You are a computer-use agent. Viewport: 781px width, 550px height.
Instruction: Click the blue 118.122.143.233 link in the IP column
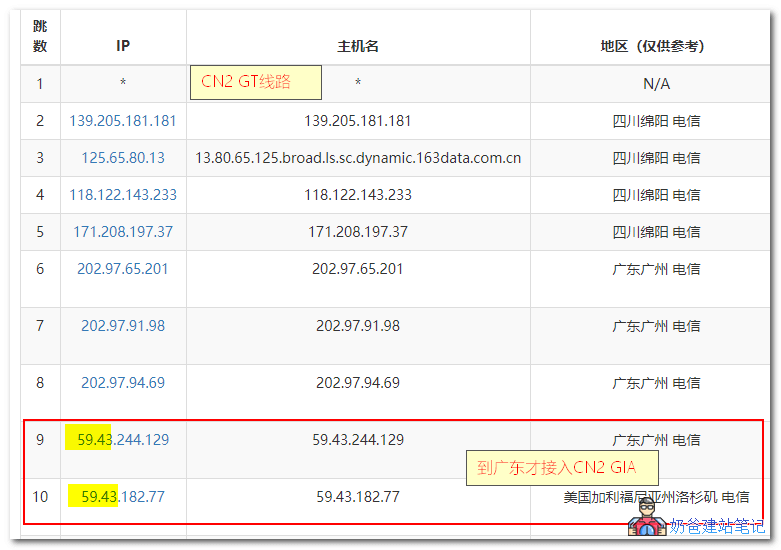tap(123, 195)
